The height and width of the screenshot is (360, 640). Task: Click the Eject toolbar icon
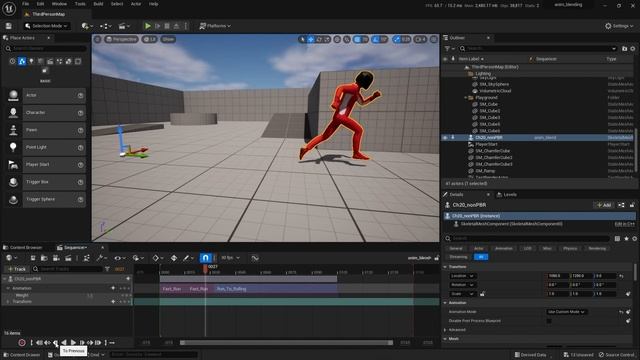pos(176,26)
